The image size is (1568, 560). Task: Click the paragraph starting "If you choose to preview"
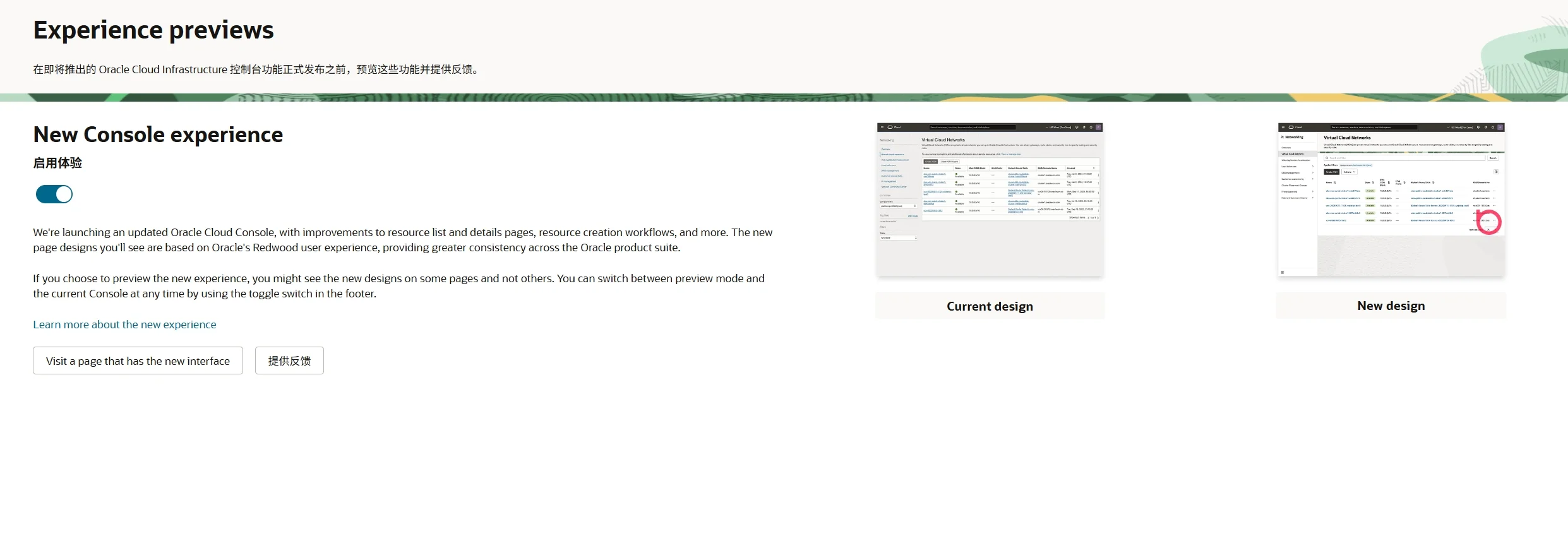[399, 286]
